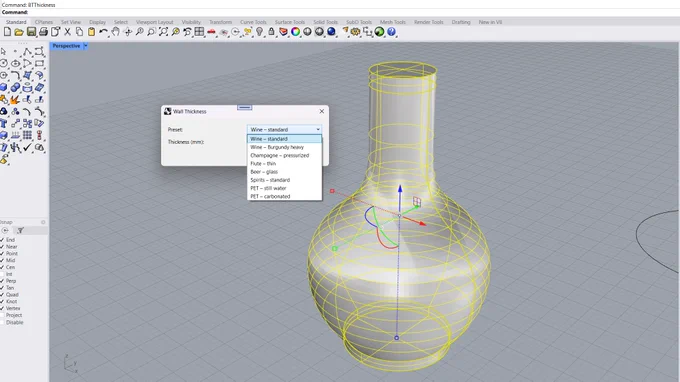This screenshot has height=382, width=680.
Task: Open the Solid Tools tab
Action: pyautogui.click(x=325, y=22)
